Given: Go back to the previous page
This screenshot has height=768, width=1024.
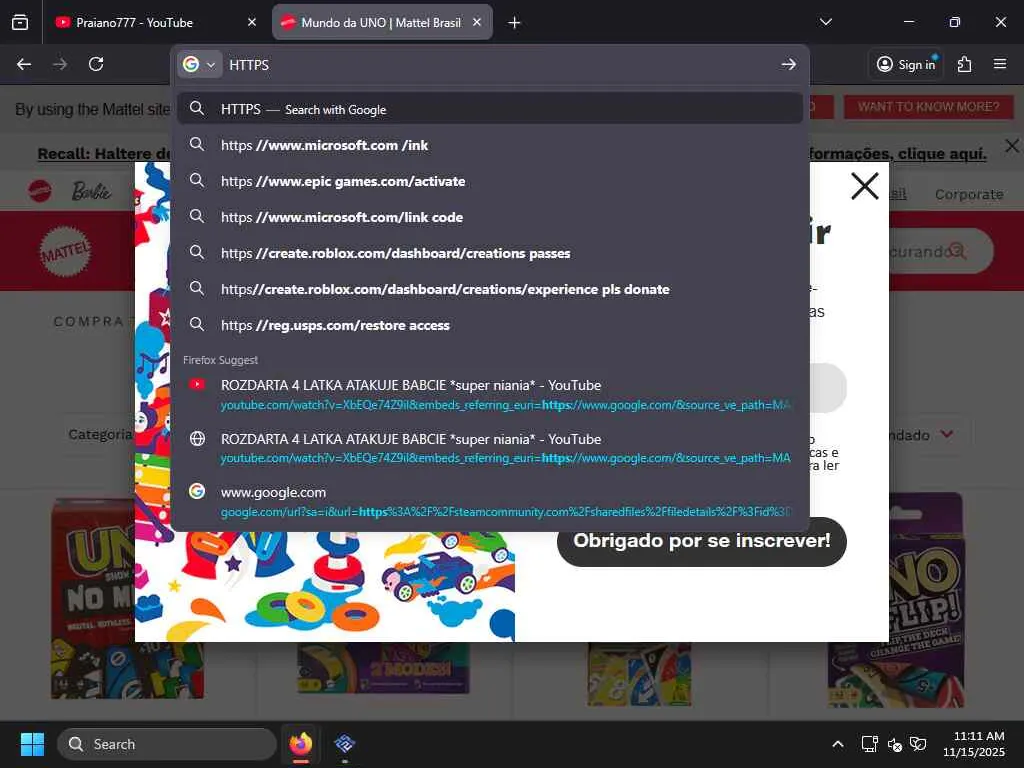Looking at the screenshot, I should 24,64.
